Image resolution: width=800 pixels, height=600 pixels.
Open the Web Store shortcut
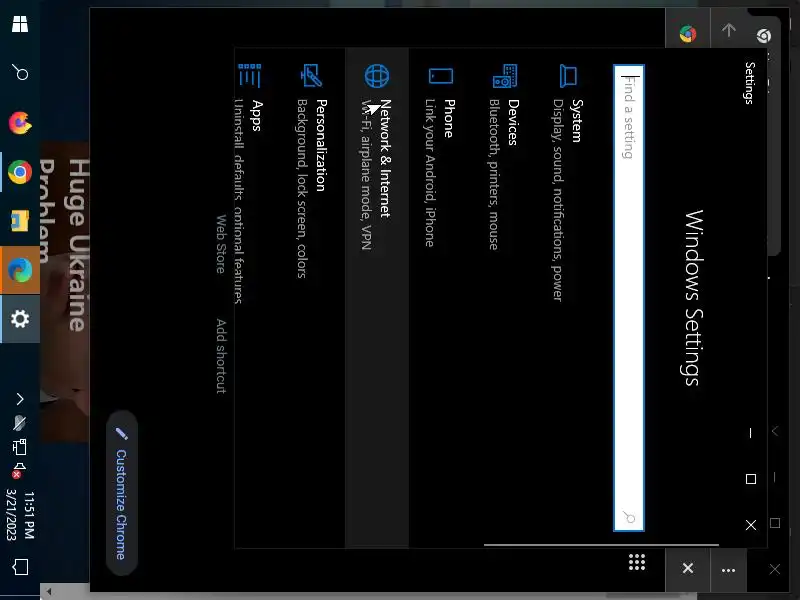click(220, 244)
